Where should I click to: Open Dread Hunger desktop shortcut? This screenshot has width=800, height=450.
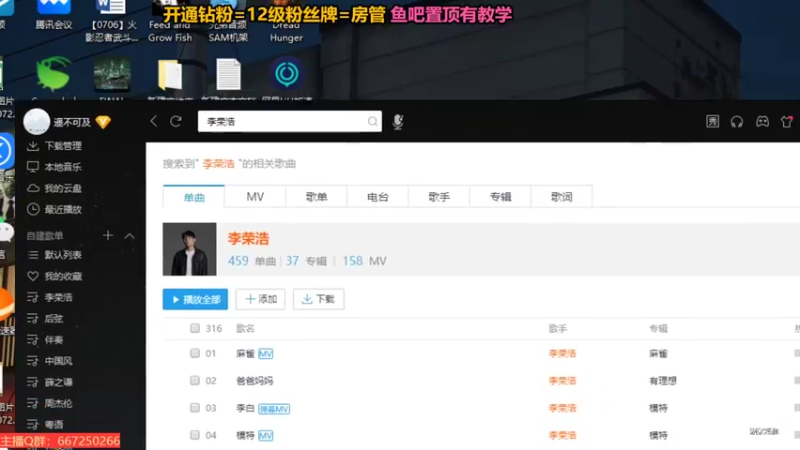286,20
